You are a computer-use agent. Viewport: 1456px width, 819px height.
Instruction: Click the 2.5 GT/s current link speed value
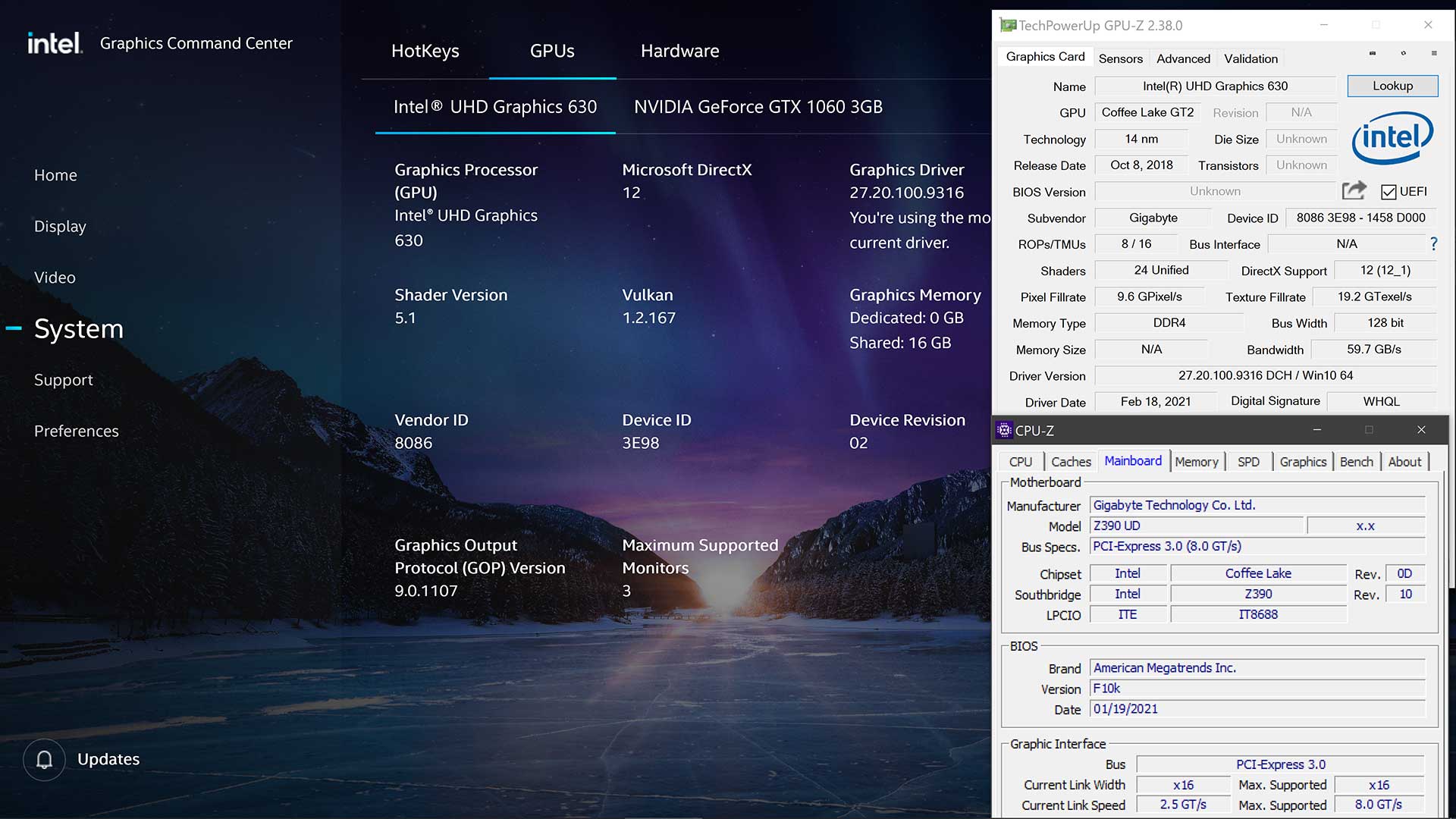pos(1183,805)
